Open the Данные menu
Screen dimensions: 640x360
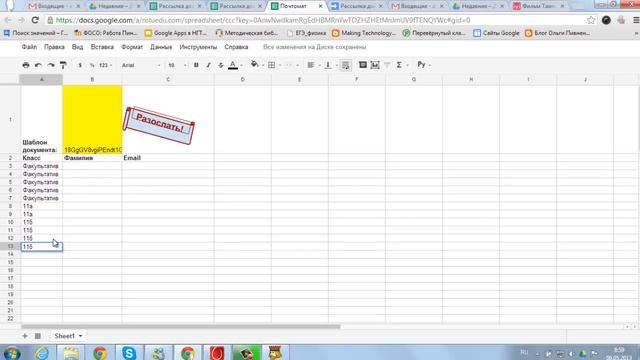(x=161, y=47)
